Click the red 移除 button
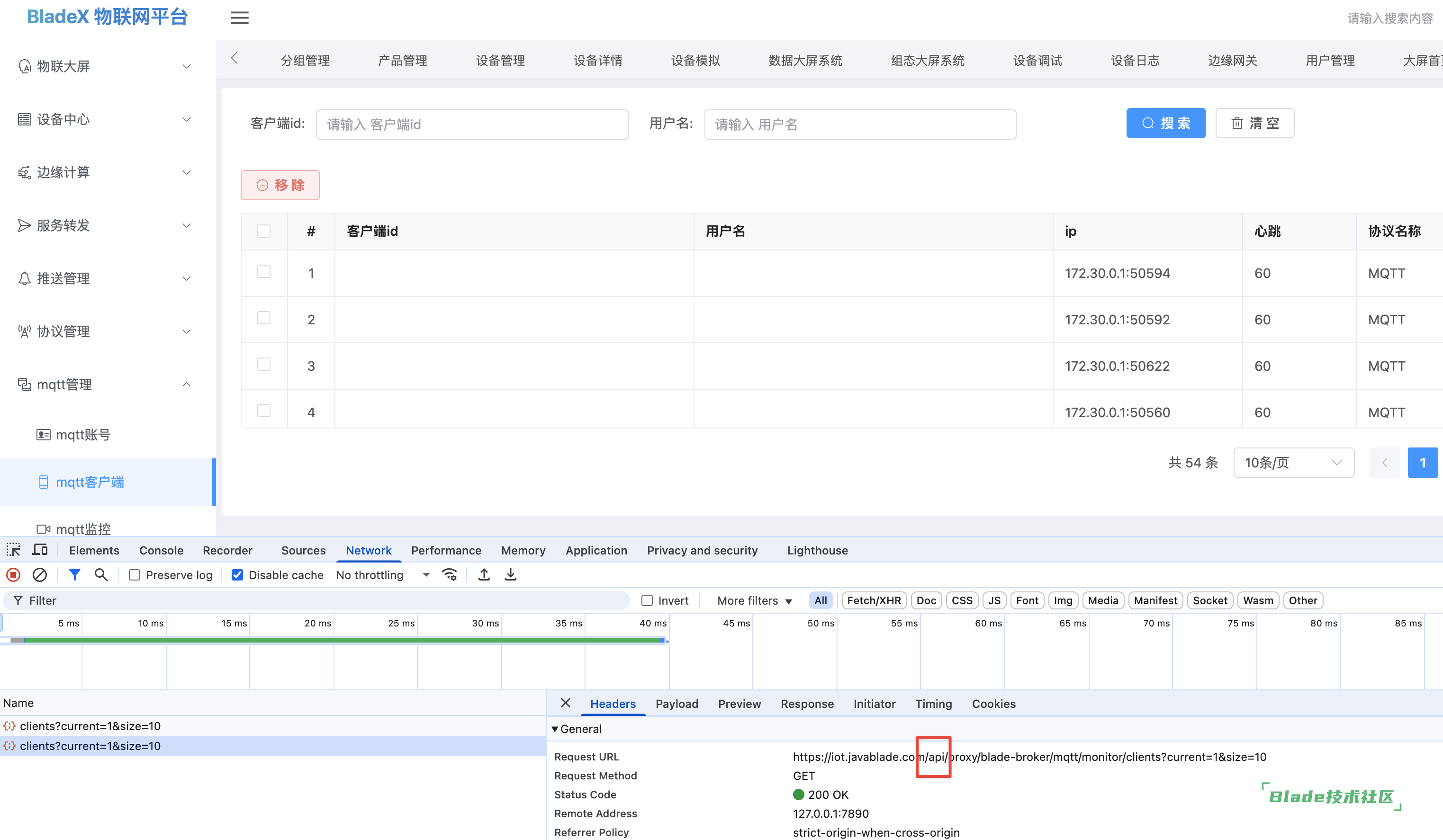 280,185
